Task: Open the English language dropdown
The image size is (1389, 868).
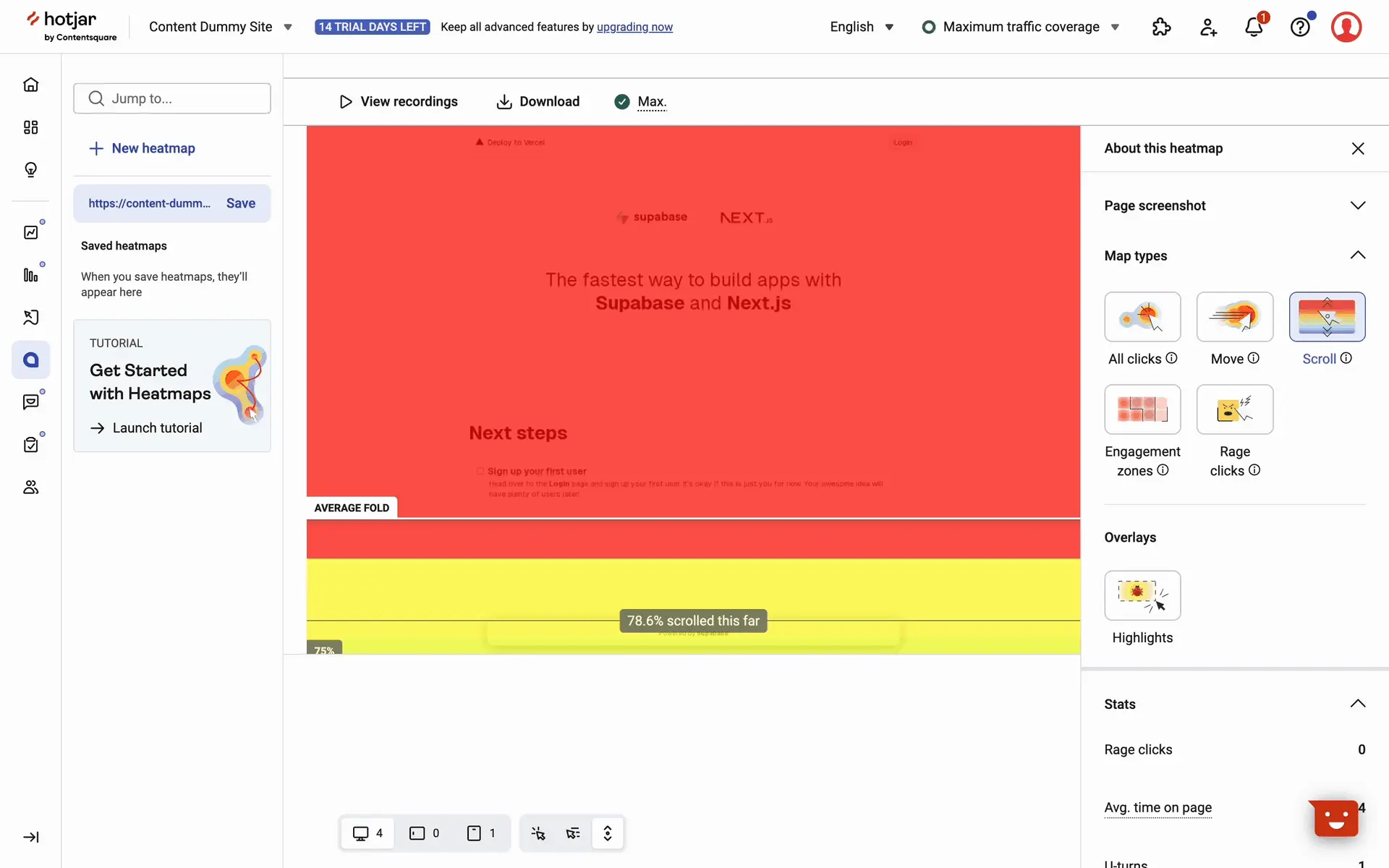Action: pyautogui.click(x=862, y=27)
